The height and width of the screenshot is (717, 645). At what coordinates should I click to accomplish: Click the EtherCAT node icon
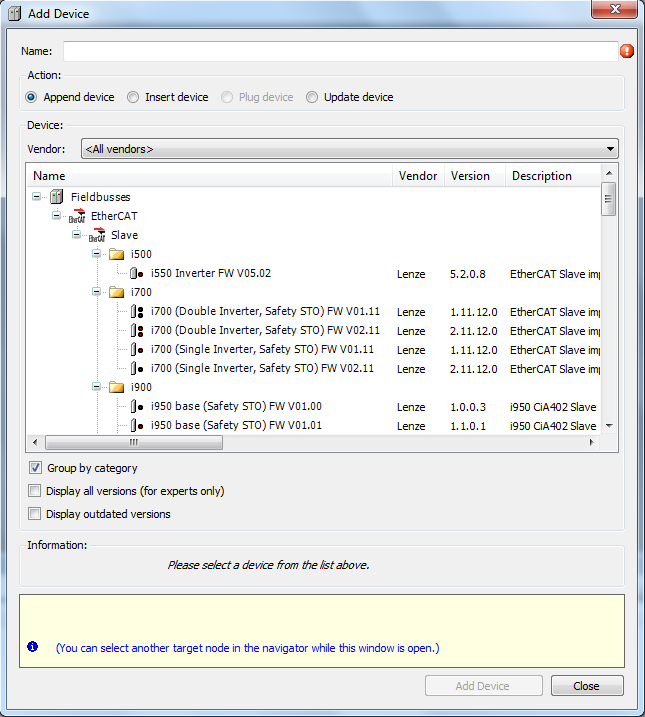point(77,216)
